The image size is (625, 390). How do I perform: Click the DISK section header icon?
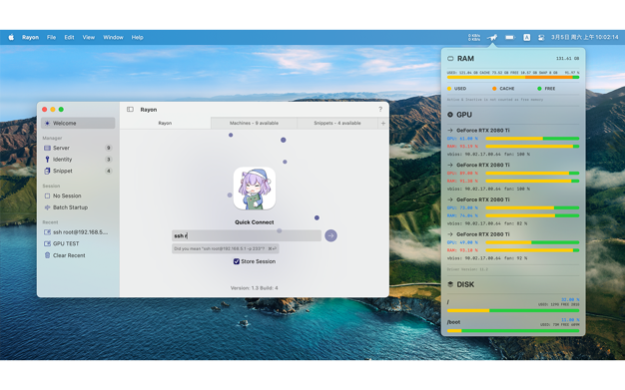[x=450, y=284]
